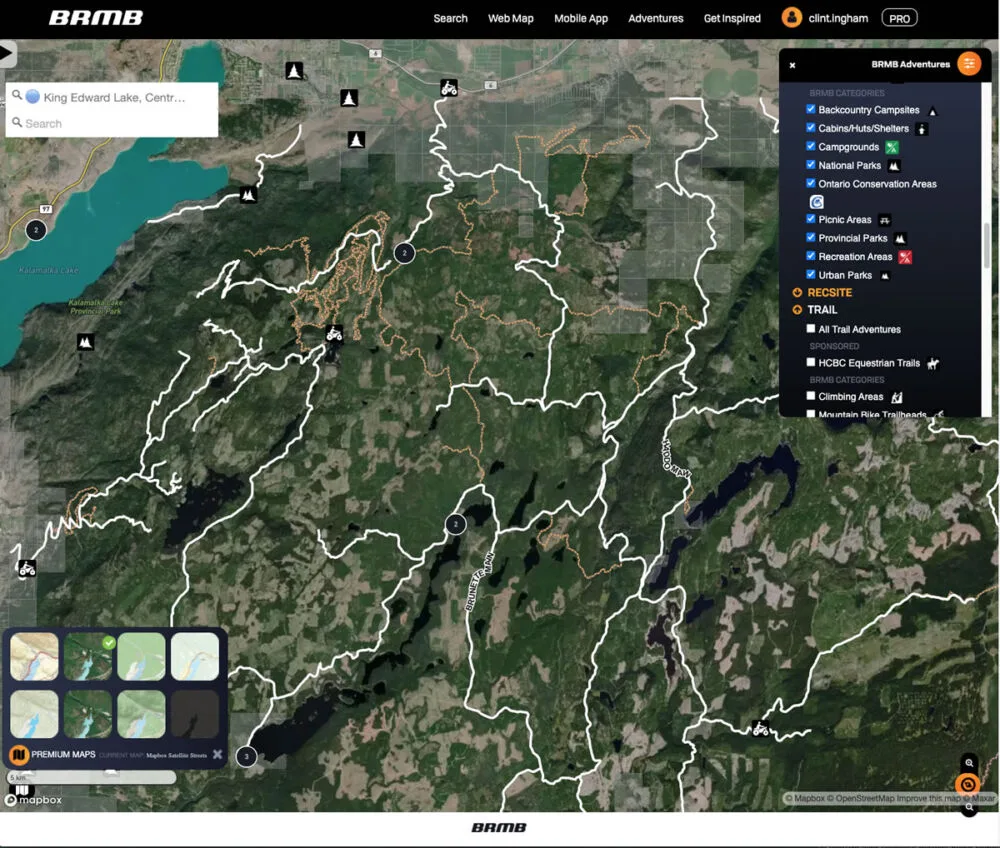
Task: Open the Adventures menu
Action: pos(655,18)
